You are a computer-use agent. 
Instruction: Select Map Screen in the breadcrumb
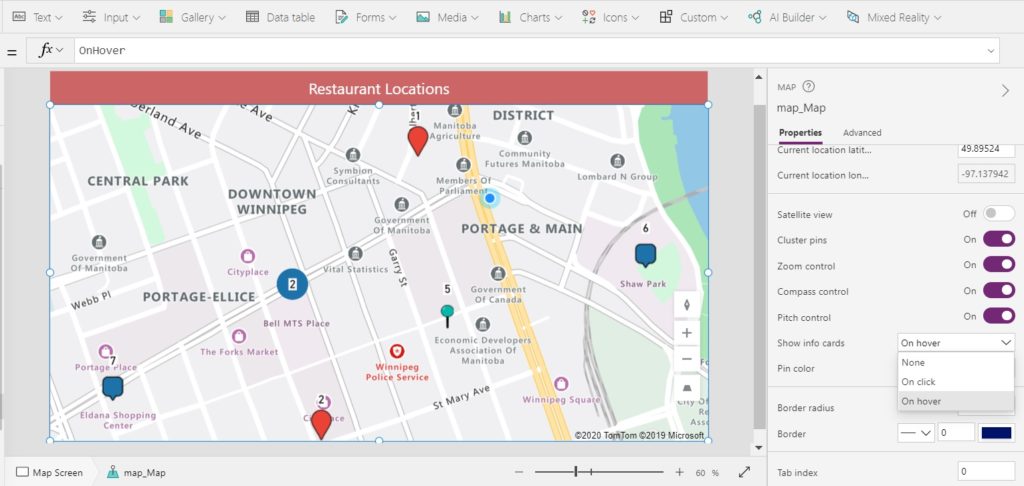tap(50, 472)
